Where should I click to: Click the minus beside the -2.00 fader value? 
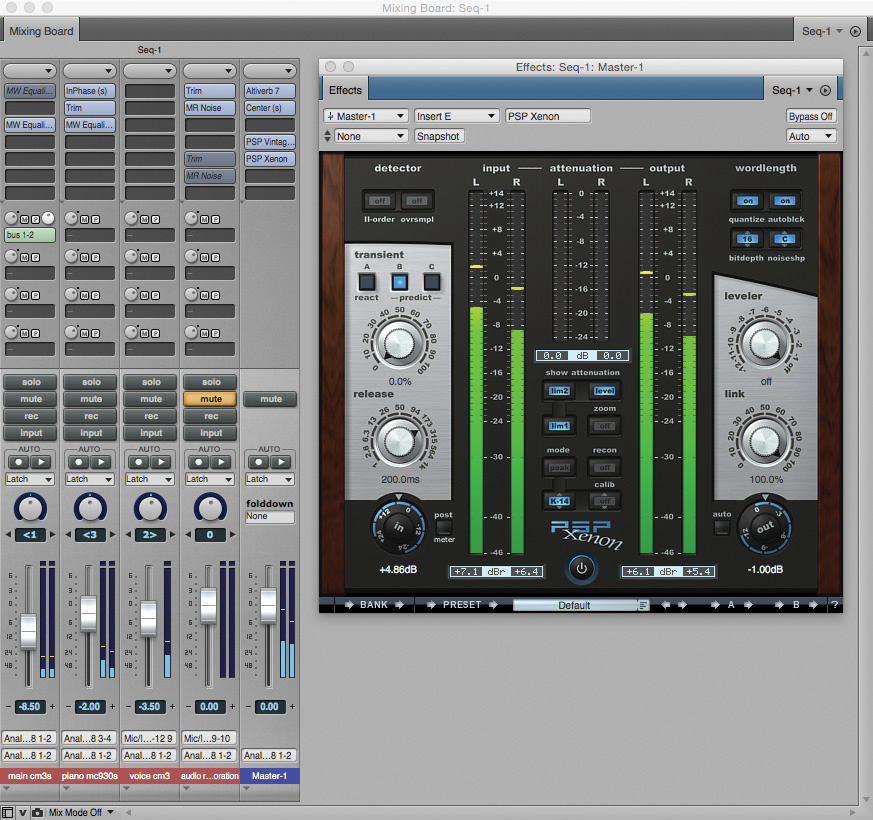(x=68, y=706)
